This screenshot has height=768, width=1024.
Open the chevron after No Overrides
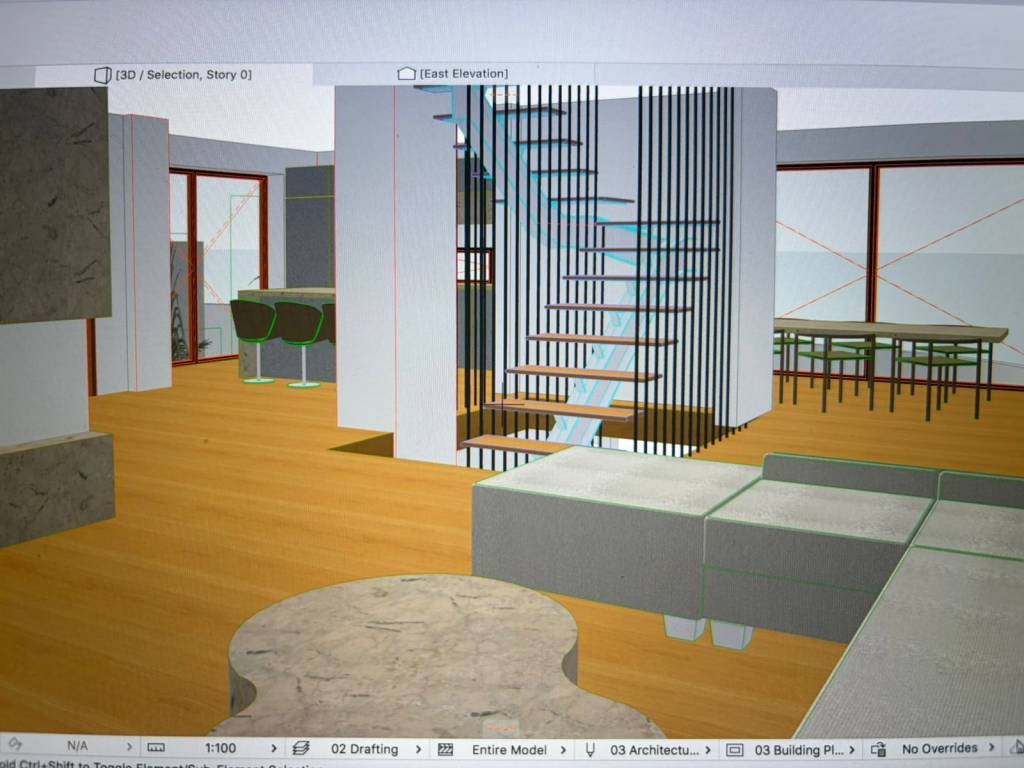coord(992,747)
